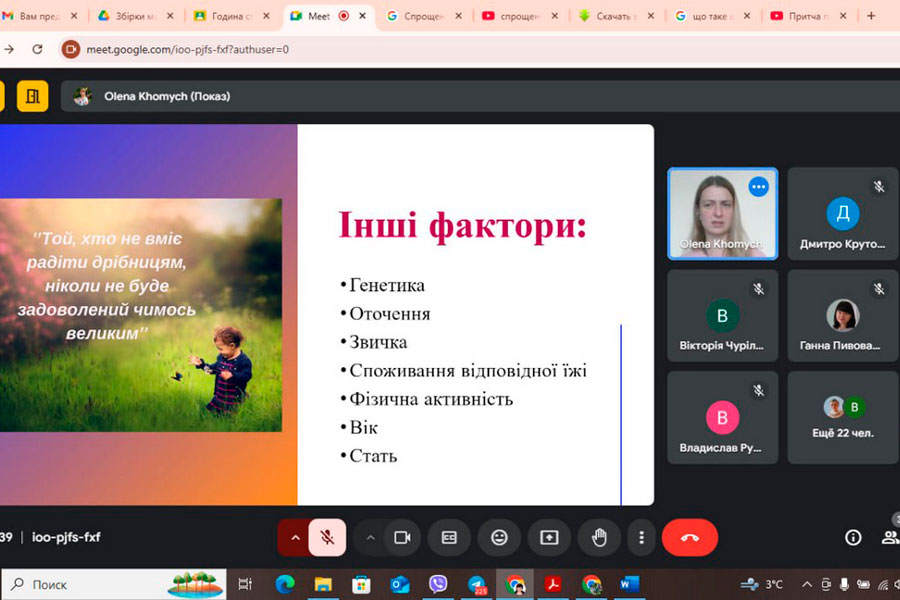This screenshot has height=600, width=900.
Task: Open Olena Khomych tile options menu
Action: 759,186
